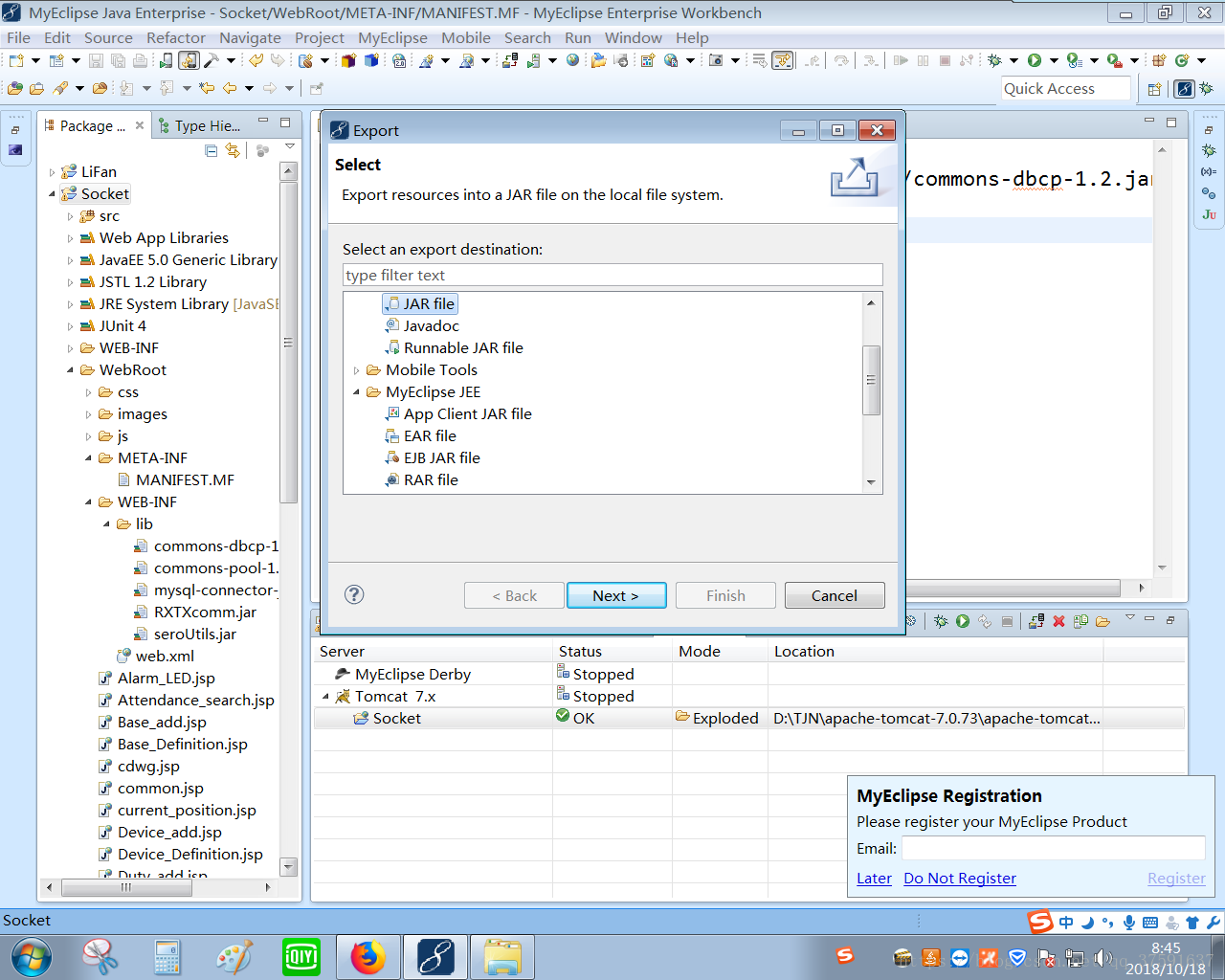1225x980 pixels.
Task: Click green Run server icon in Servers view
Action: [963, 621]
